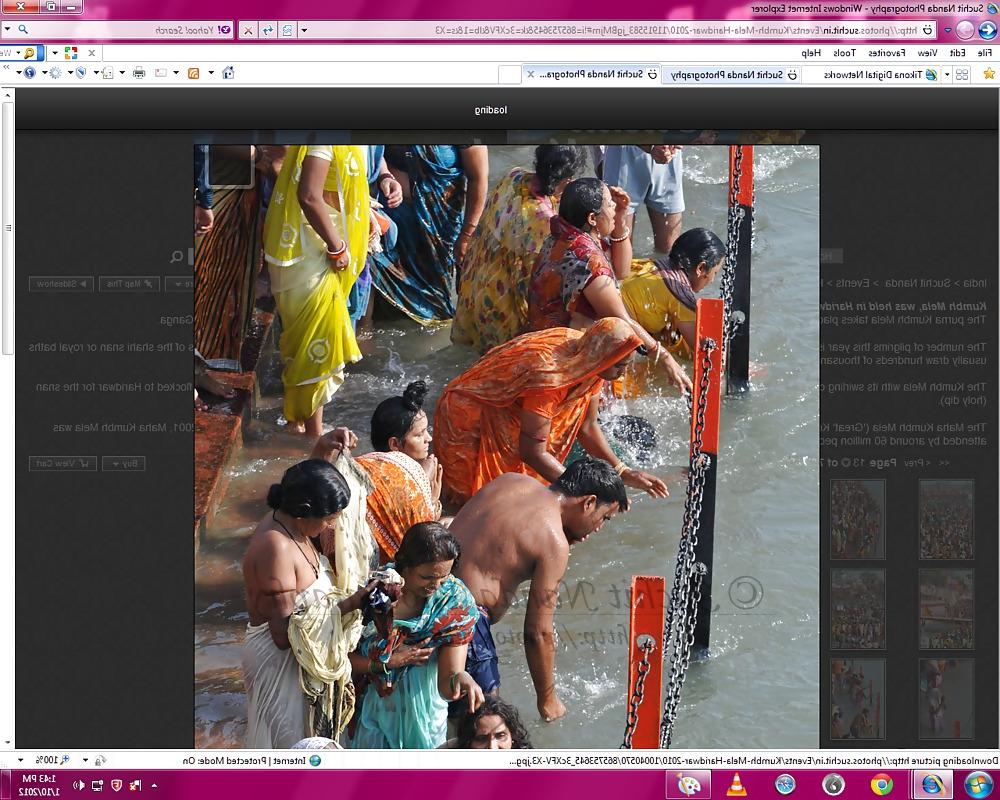Expand the address bar history dropdown

tap(304, 30)
